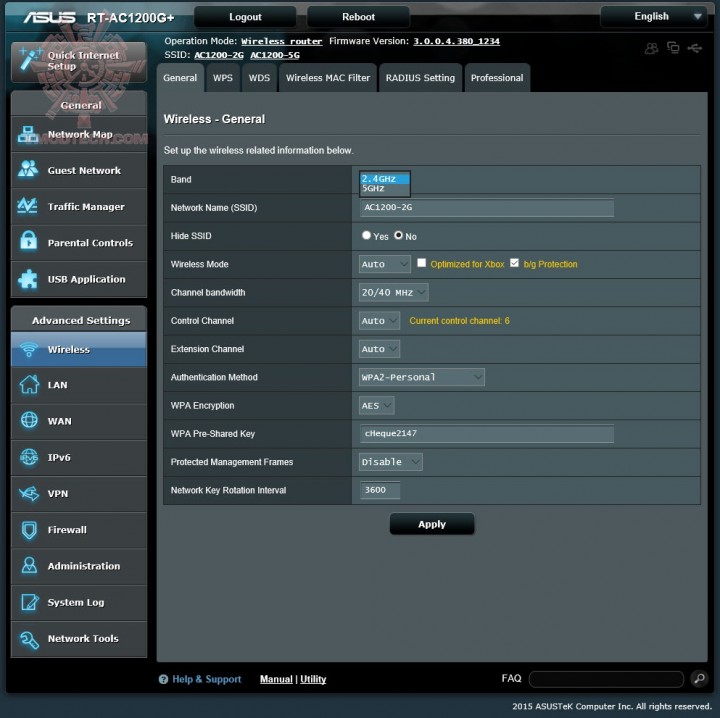This screenshot has height=718, width=720.
Task: Open the Authentication Method dropdown
Action: (422, 377)
